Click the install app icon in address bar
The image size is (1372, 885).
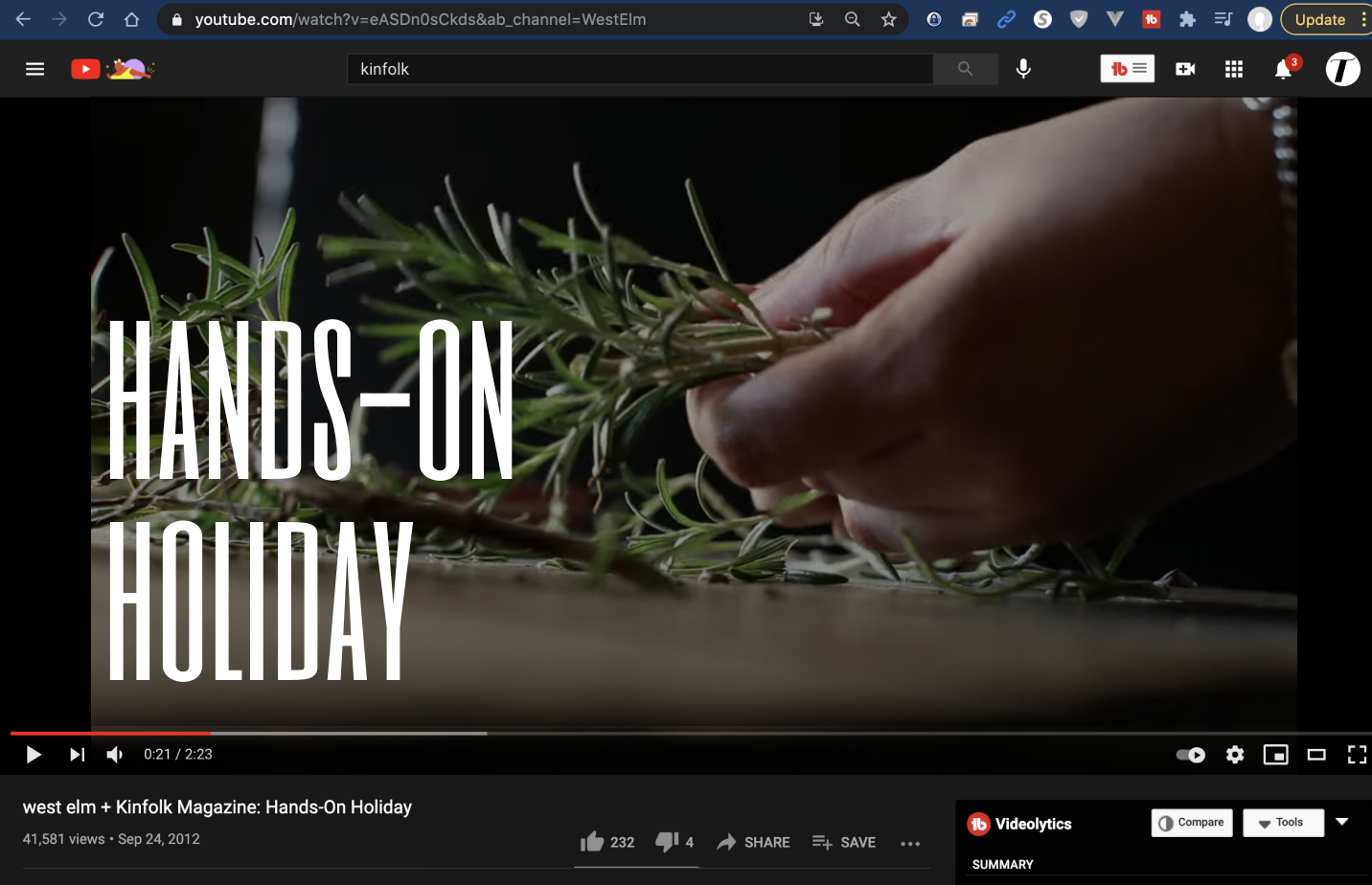[x=816, y=19]
